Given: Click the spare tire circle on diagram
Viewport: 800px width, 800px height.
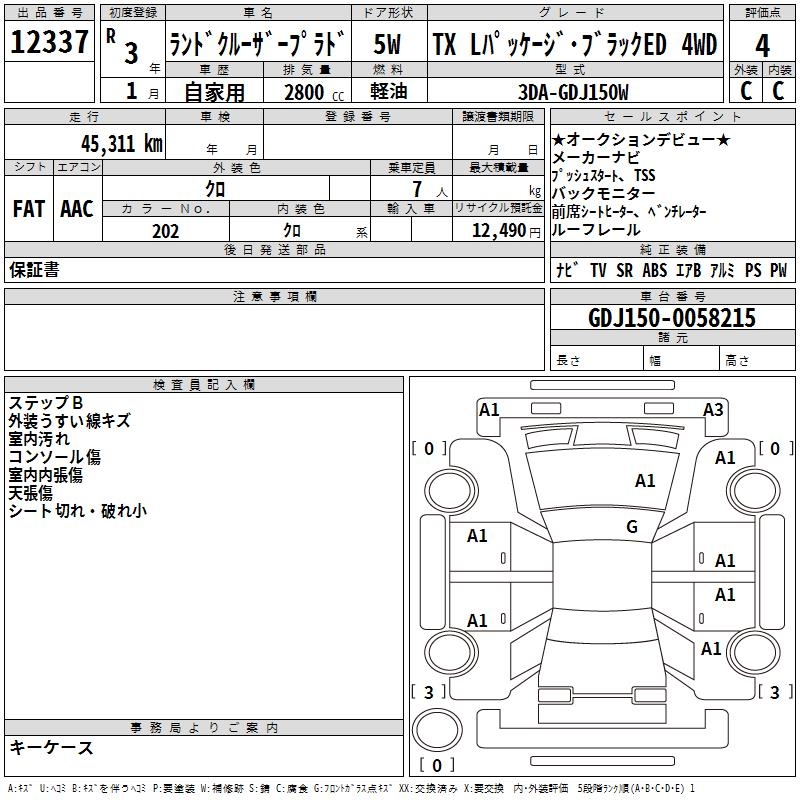Looking at the screenshot, I should click(x=437, y=729).
